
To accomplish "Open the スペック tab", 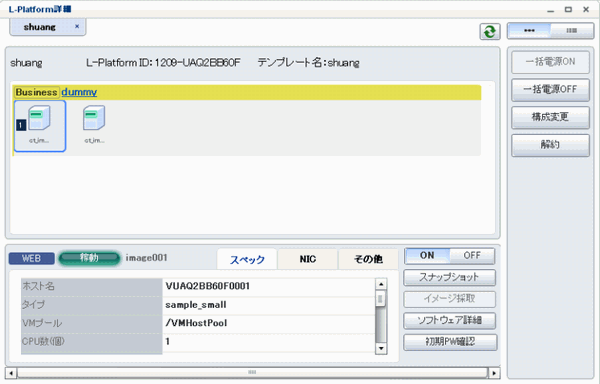I will [x=247, y=259].
